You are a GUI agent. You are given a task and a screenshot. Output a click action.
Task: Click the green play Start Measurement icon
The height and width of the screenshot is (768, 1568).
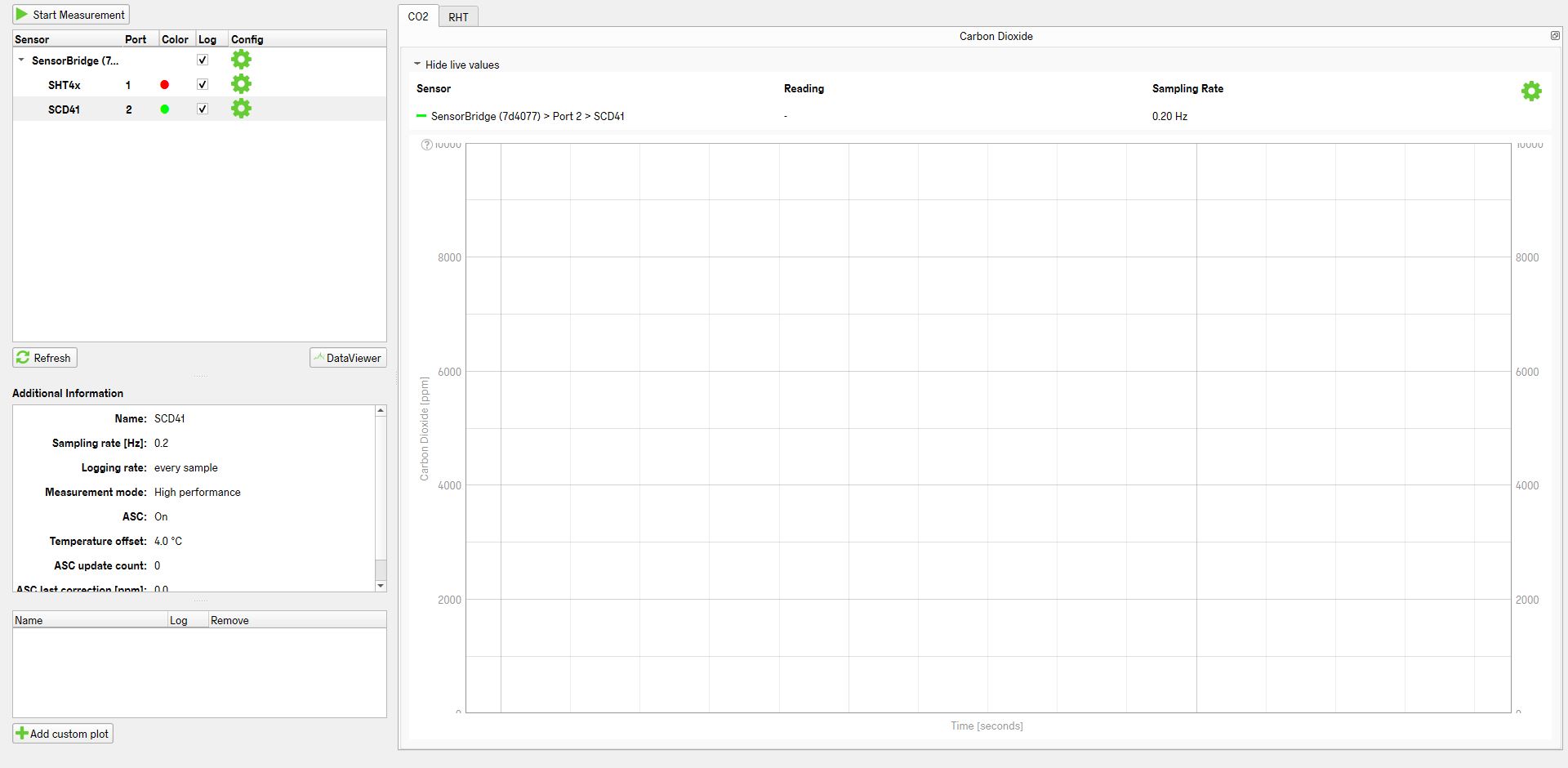coord(22,15)
